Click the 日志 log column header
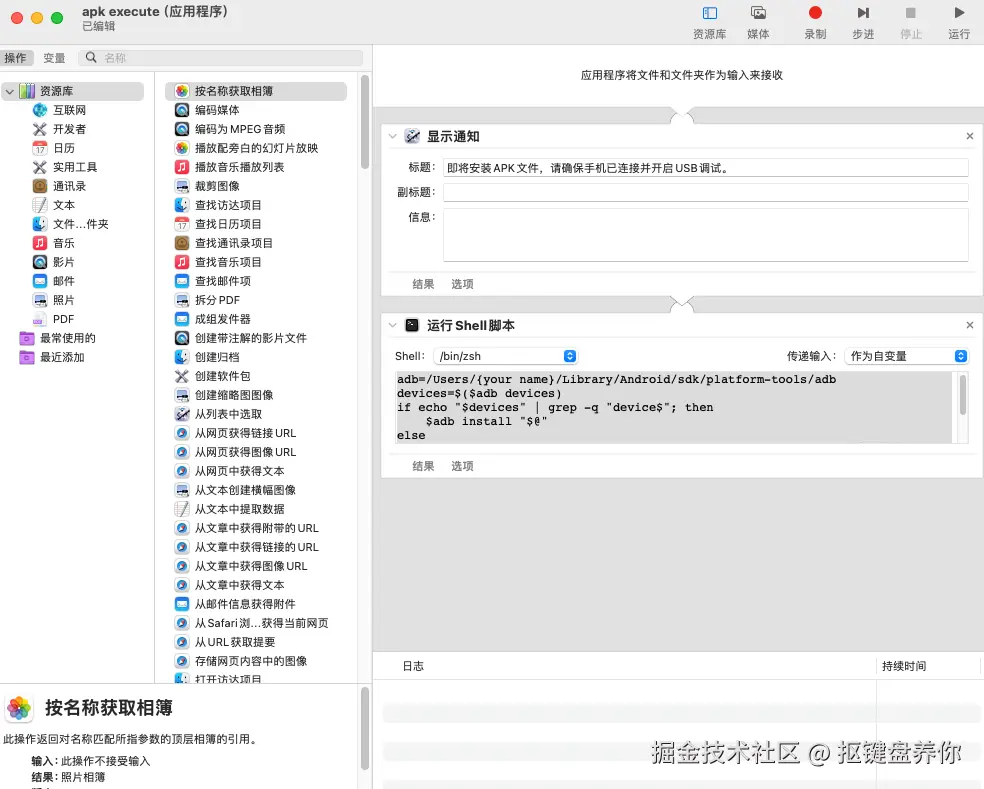Viewport: 984px width, 789px height. pyautogui.click(x=413, y=666)
